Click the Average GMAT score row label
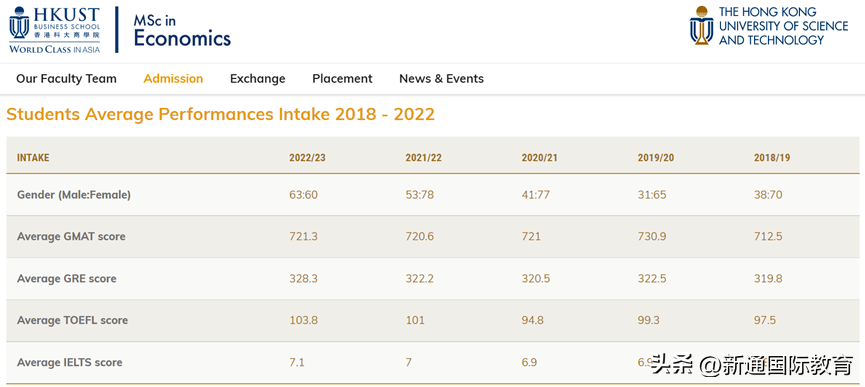This screenshot has width=865, height=387. coord(71,236)
